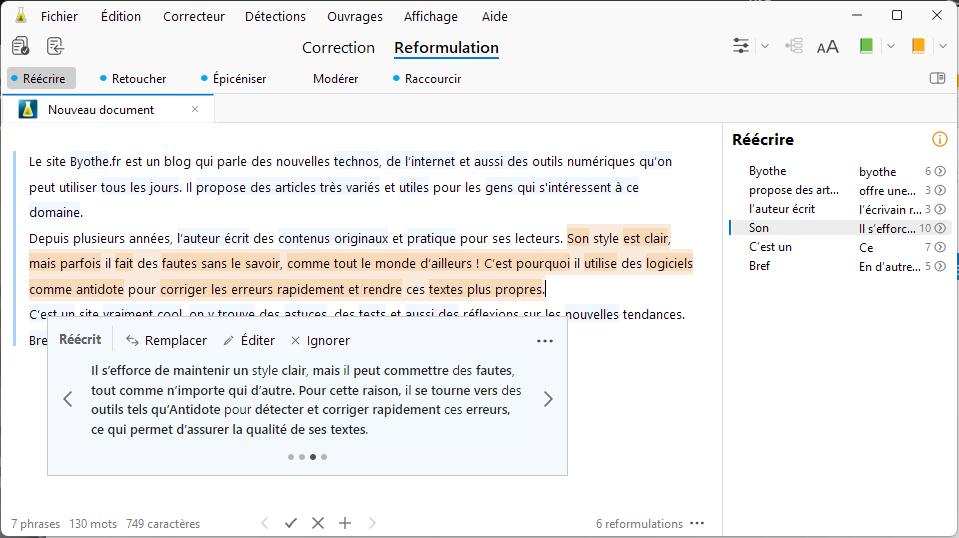
Task: Open the orange guide book
Action: (918, 46)
